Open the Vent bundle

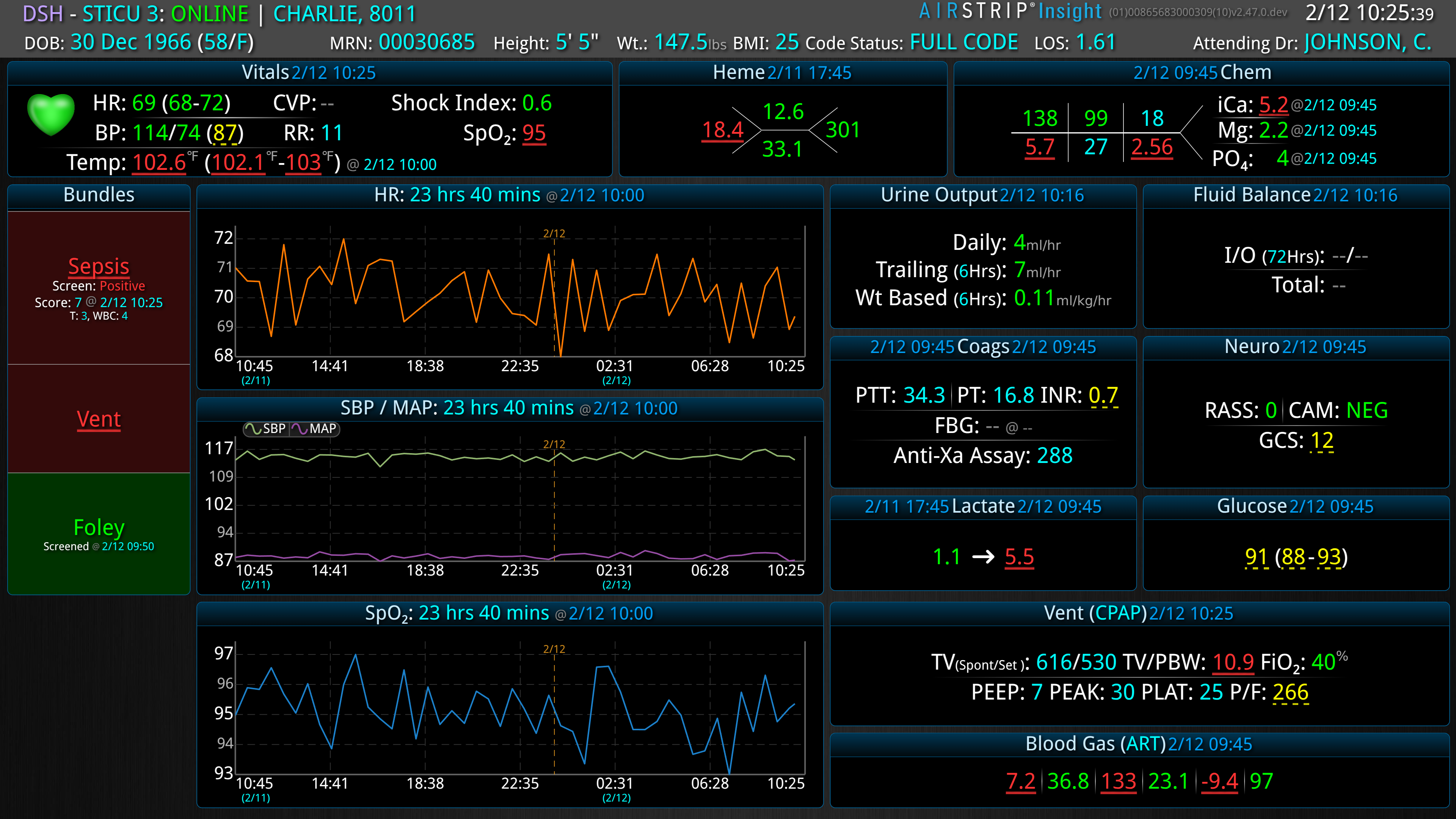(98, 419)
